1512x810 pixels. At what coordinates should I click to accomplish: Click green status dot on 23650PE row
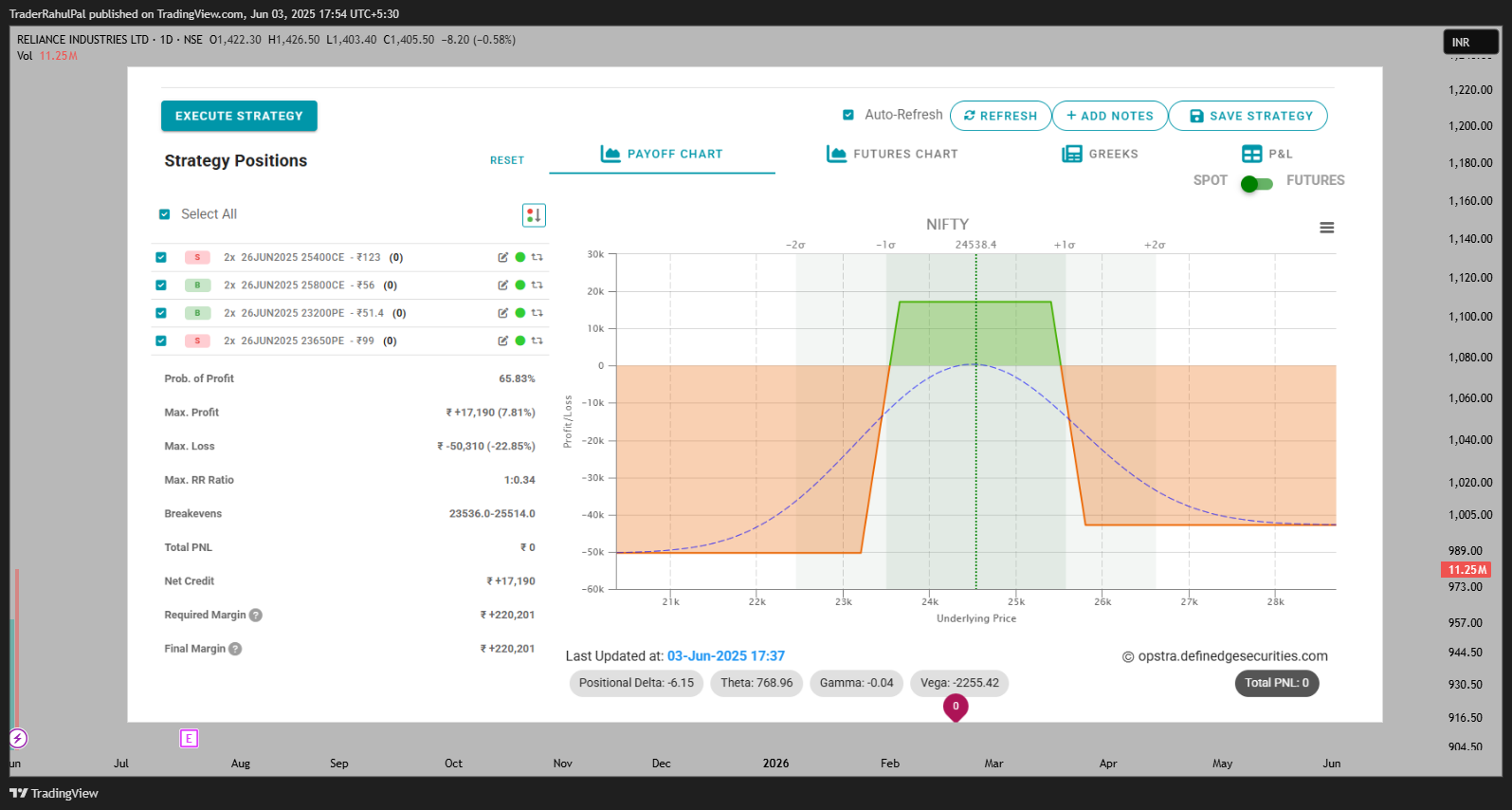point(520,341)
